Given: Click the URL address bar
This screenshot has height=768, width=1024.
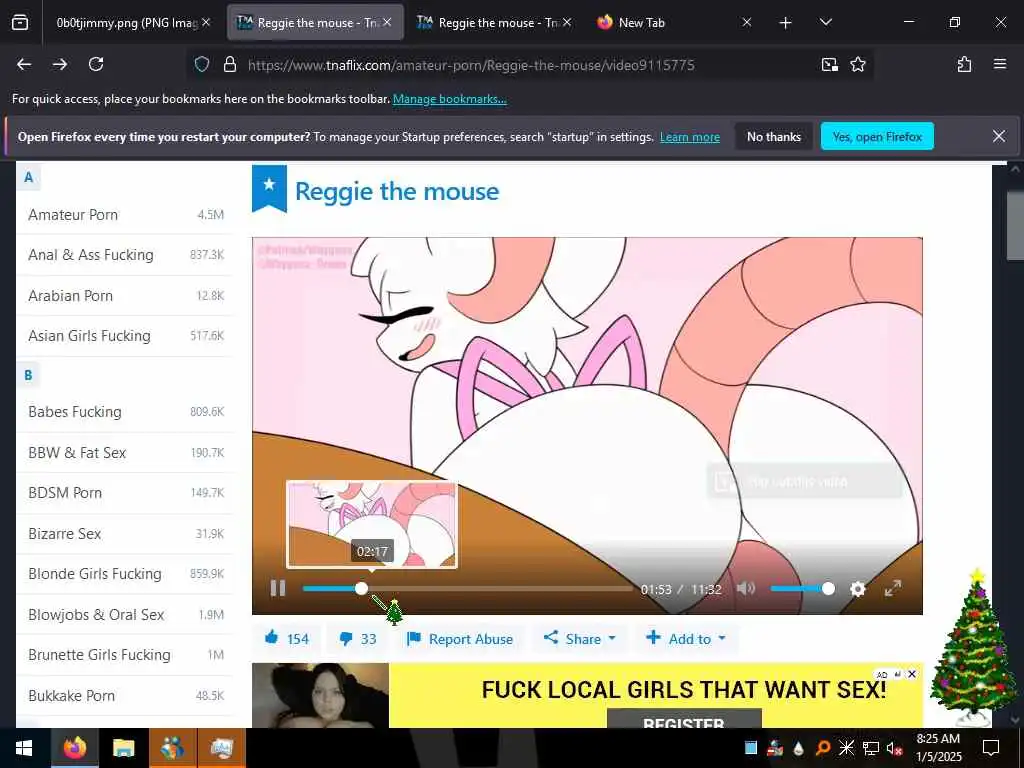Looking at the screenshot, I should 470,65.
